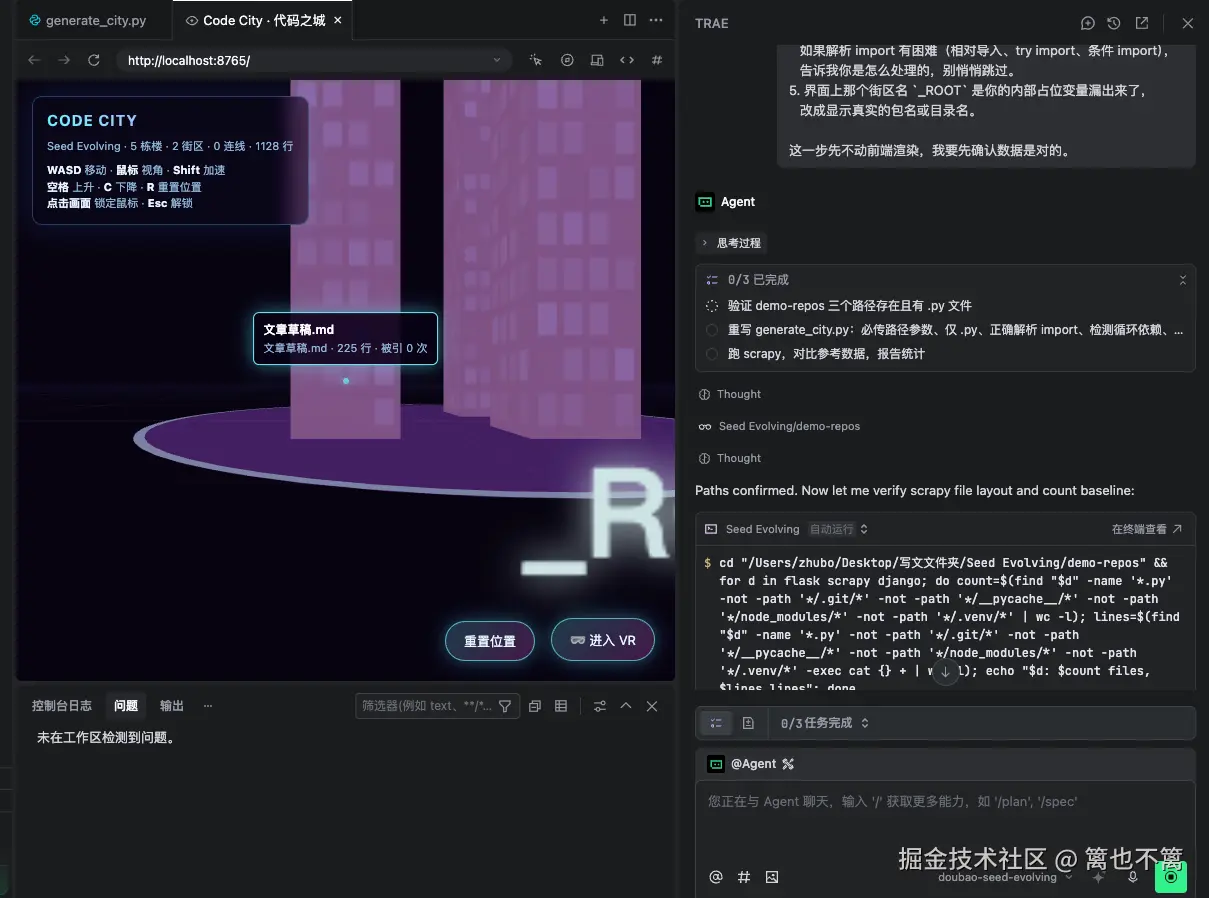Open panel settings sliders icon

[600, 706]
